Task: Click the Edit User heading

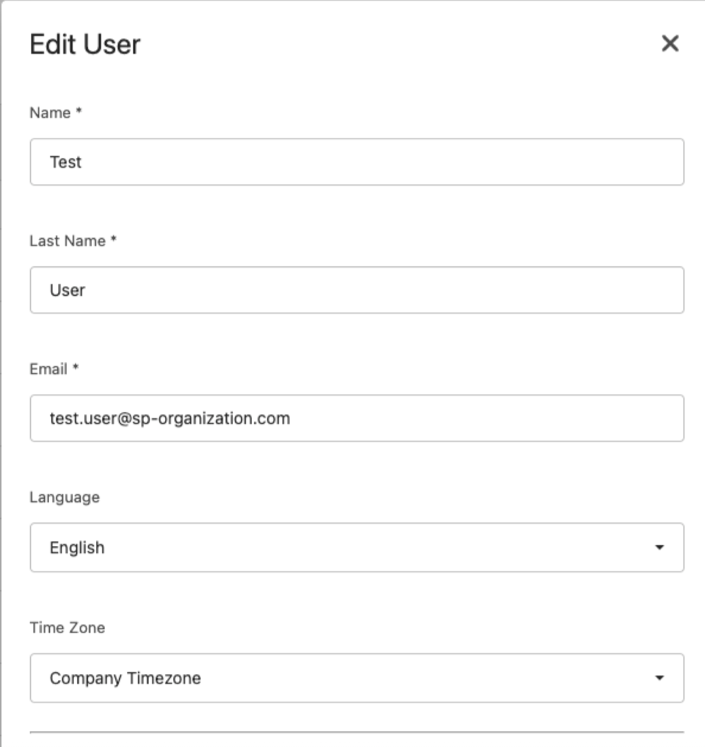Action: [x=85, y=45]
